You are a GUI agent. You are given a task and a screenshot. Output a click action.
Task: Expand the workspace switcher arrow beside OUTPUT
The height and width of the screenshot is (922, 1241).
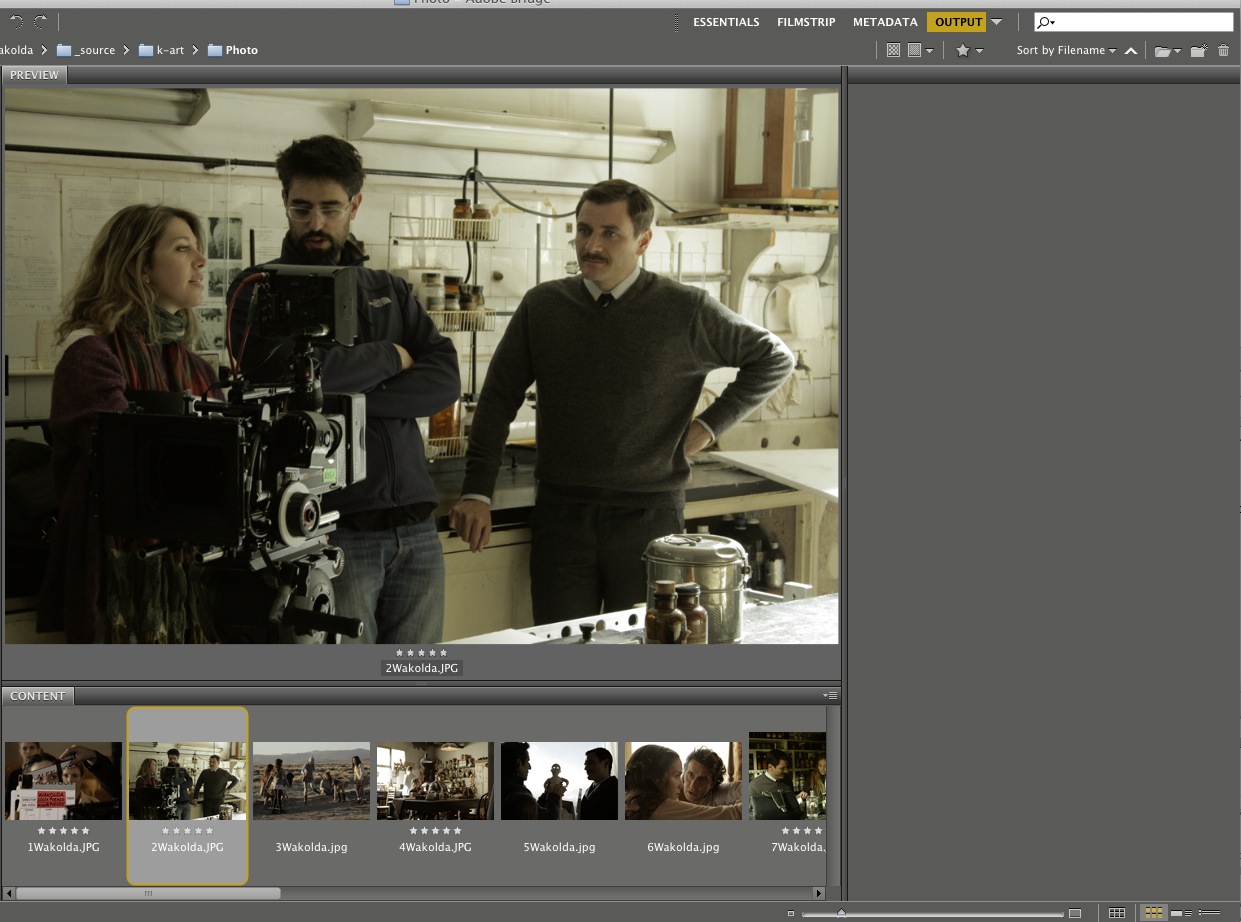[996, 22]
